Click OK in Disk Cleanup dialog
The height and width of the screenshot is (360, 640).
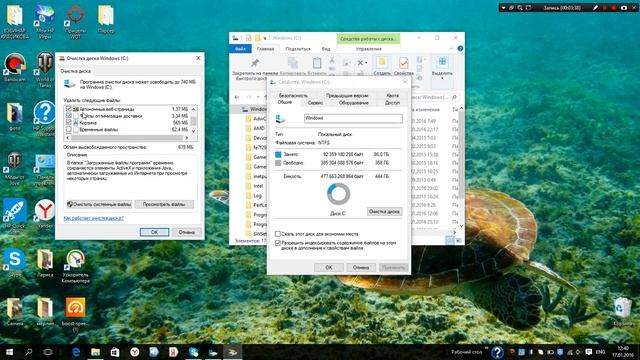click(x=154, y=232)
